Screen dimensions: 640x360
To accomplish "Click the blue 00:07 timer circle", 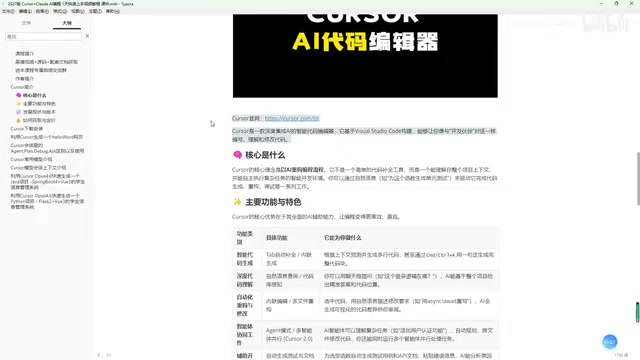I will point(610,342).
